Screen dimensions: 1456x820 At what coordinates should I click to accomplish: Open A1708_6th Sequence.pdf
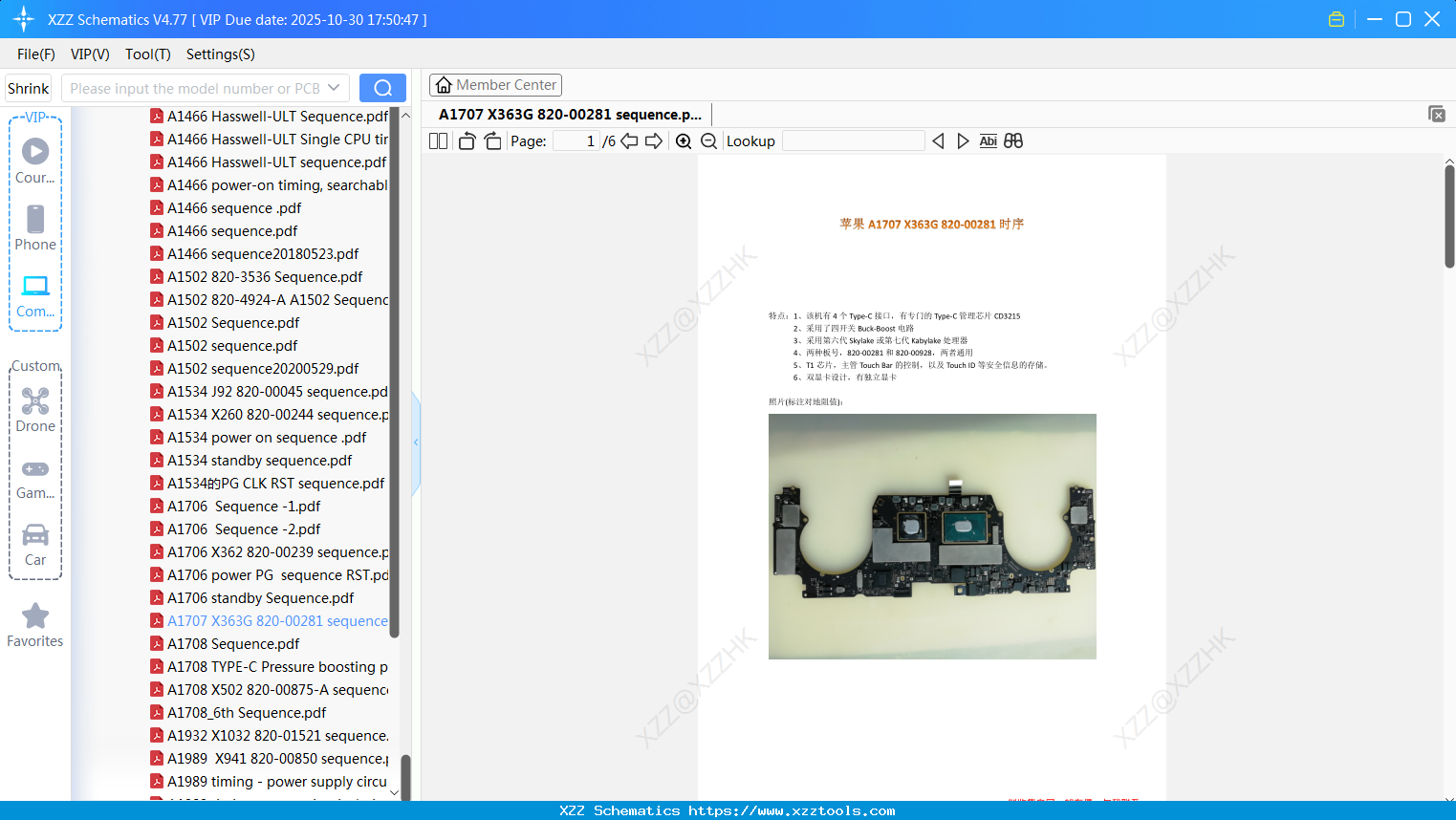tap(238, 713)
